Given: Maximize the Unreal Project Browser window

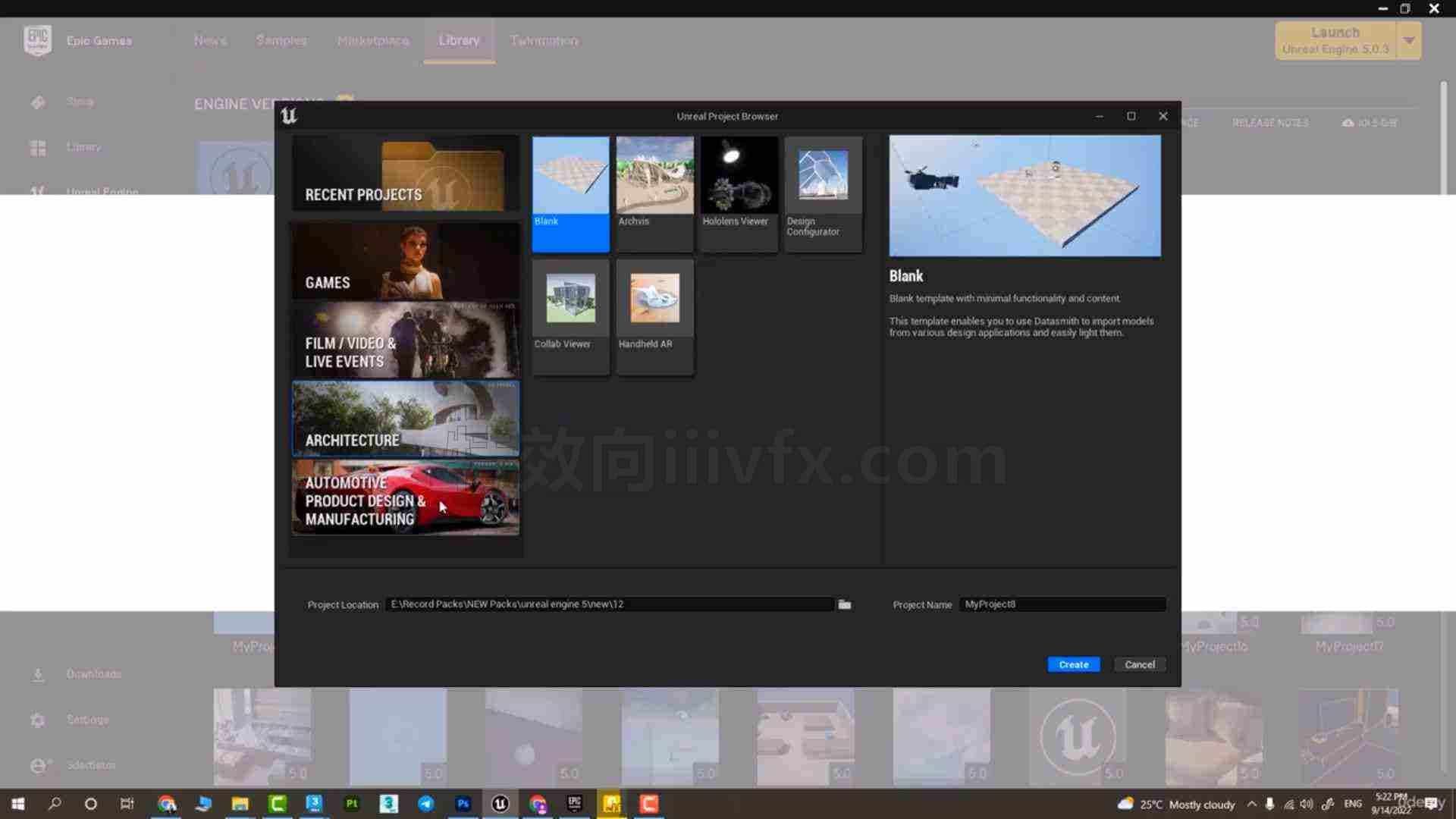Looking at the screenshot, I should click(x=1131, y=116).
